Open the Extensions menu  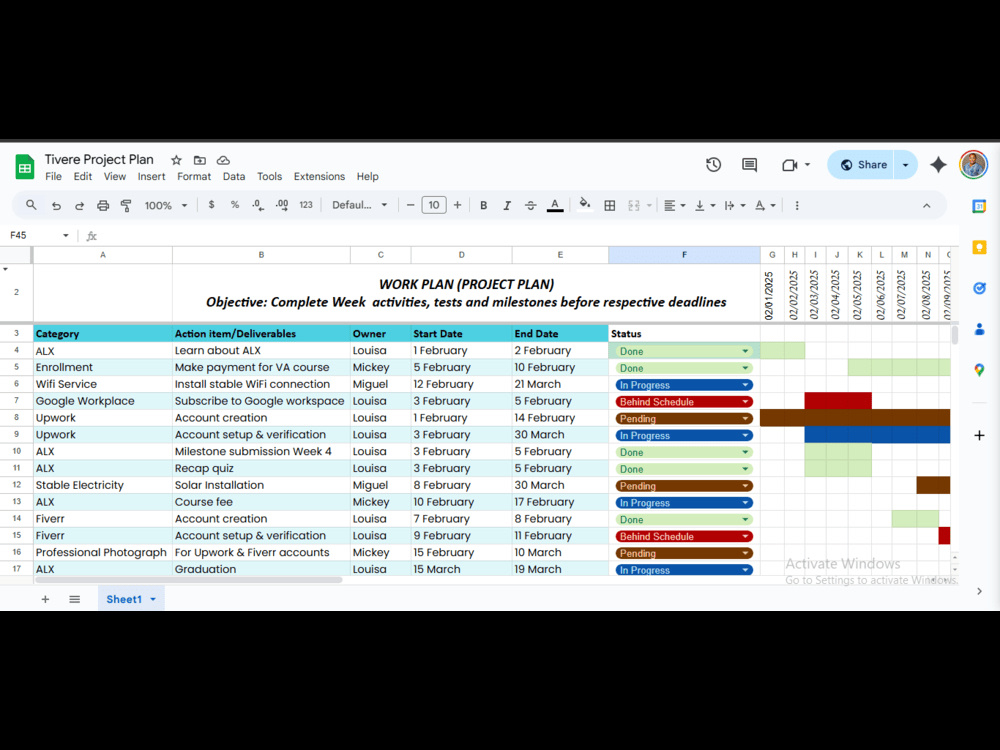point(319,177)
